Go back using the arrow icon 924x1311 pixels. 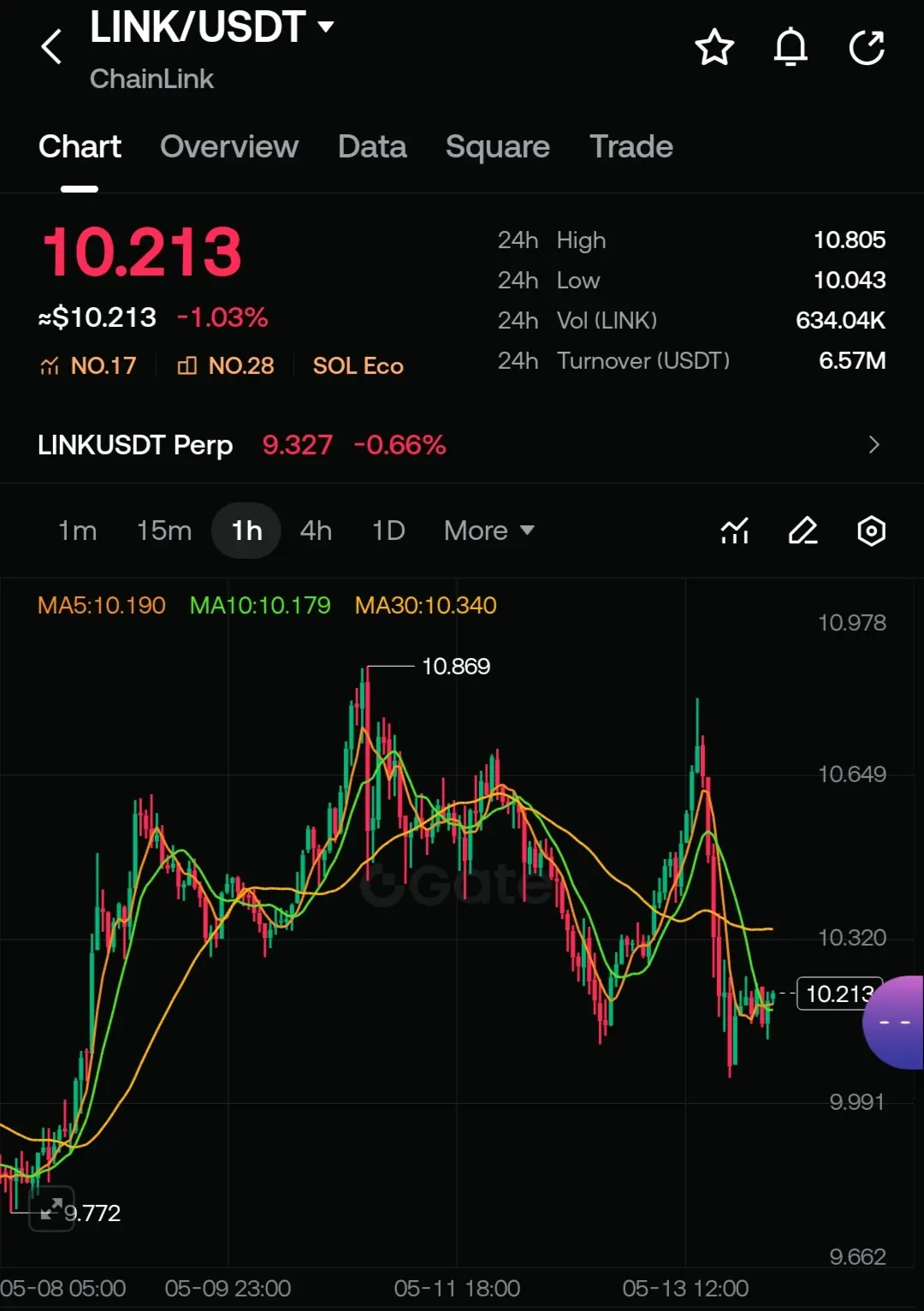pos(52,47)
